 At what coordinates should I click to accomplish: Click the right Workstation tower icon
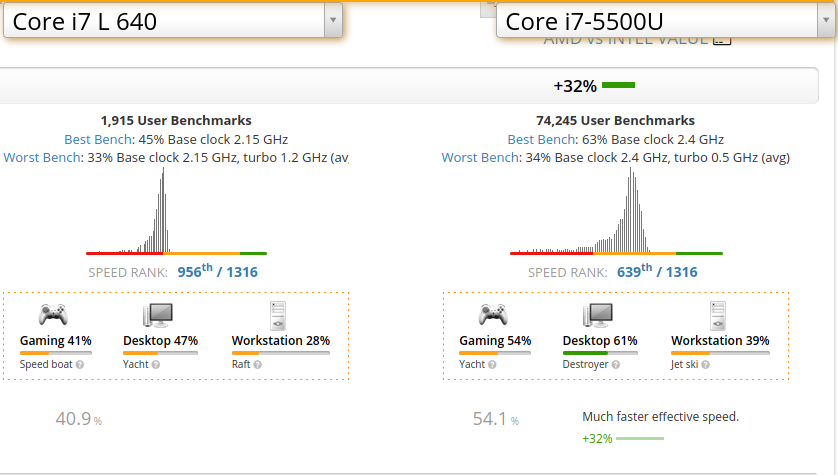click(x=718, y=315)
